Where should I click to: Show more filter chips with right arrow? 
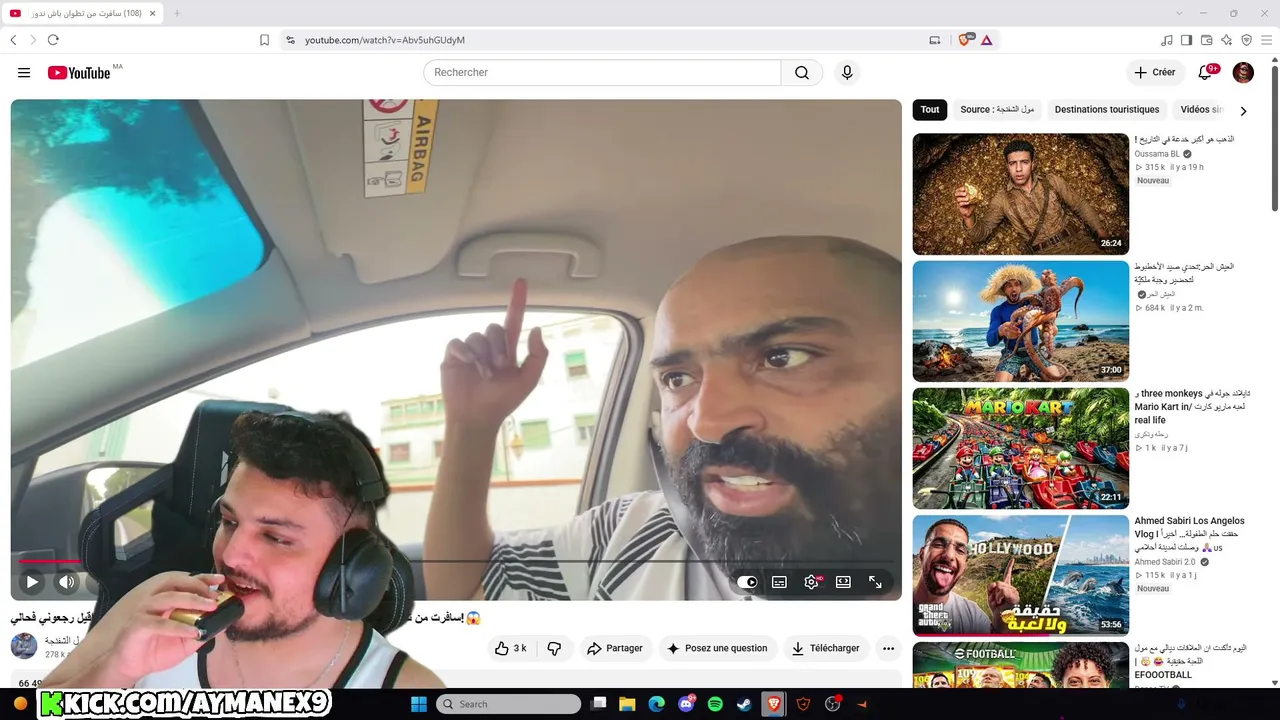1243,111
